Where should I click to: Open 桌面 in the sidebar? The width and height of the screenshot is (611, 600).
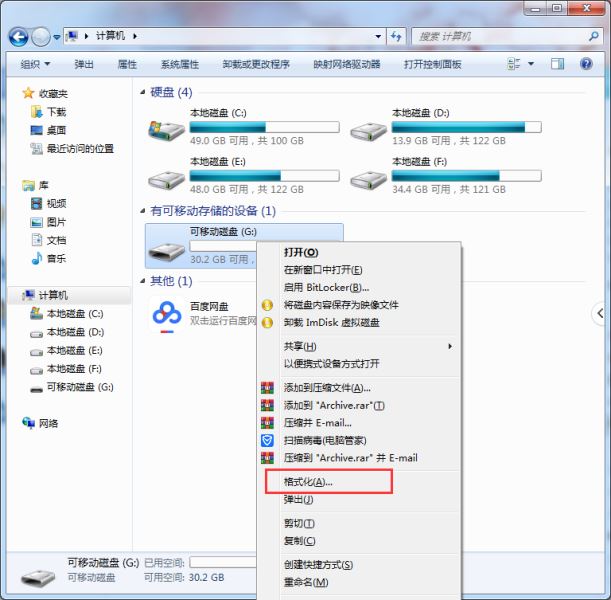pos(49,130)
